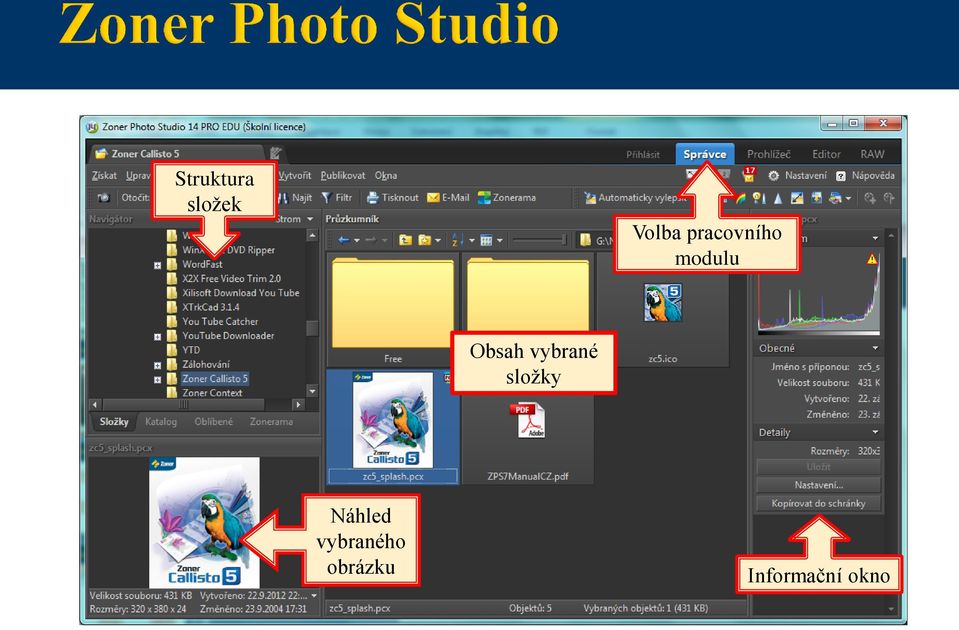Open Nápověda help
Screen dimensions: 959x630
(865, 176)
